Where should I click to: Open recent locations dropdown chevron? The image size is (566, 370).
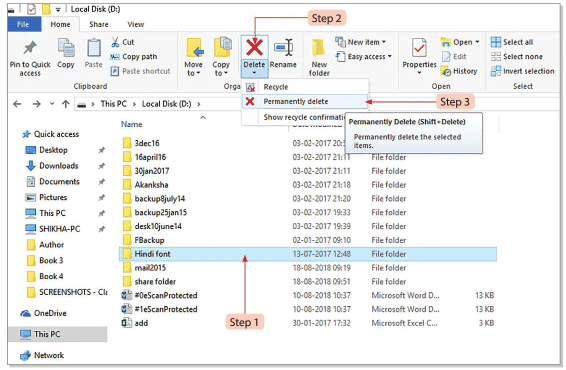(52, 104)
